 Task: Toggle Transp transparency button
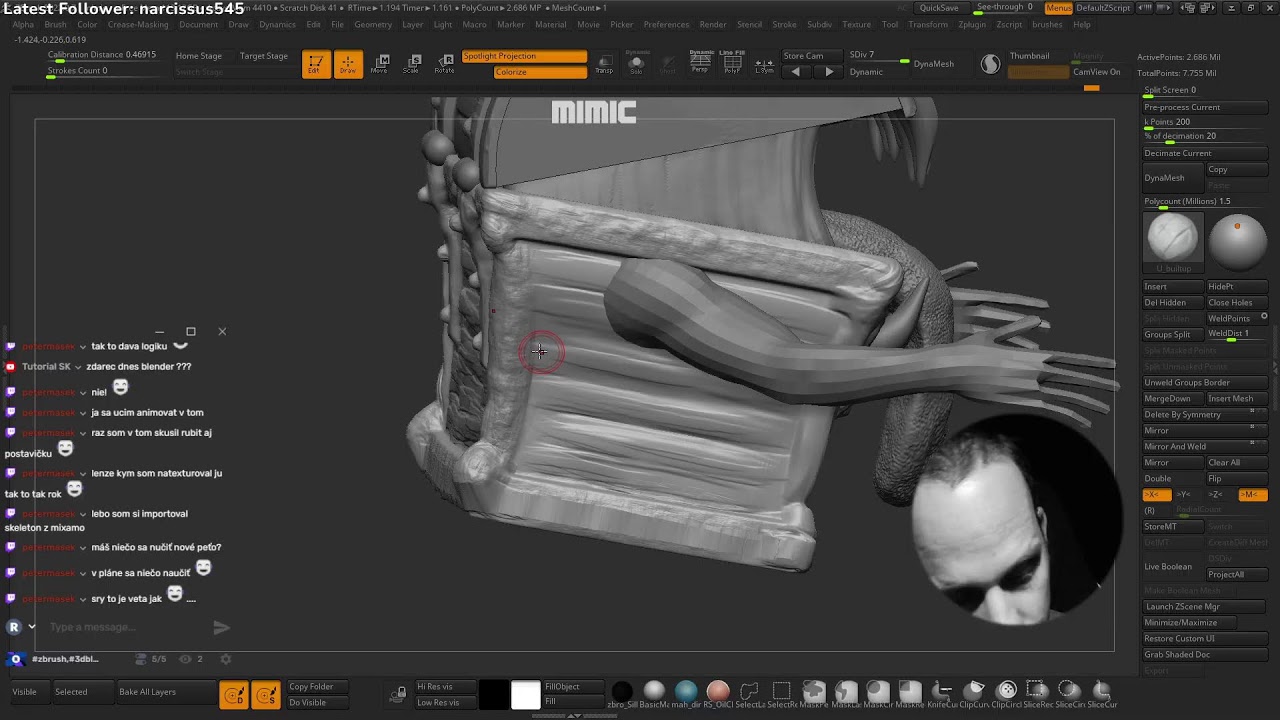604,64
